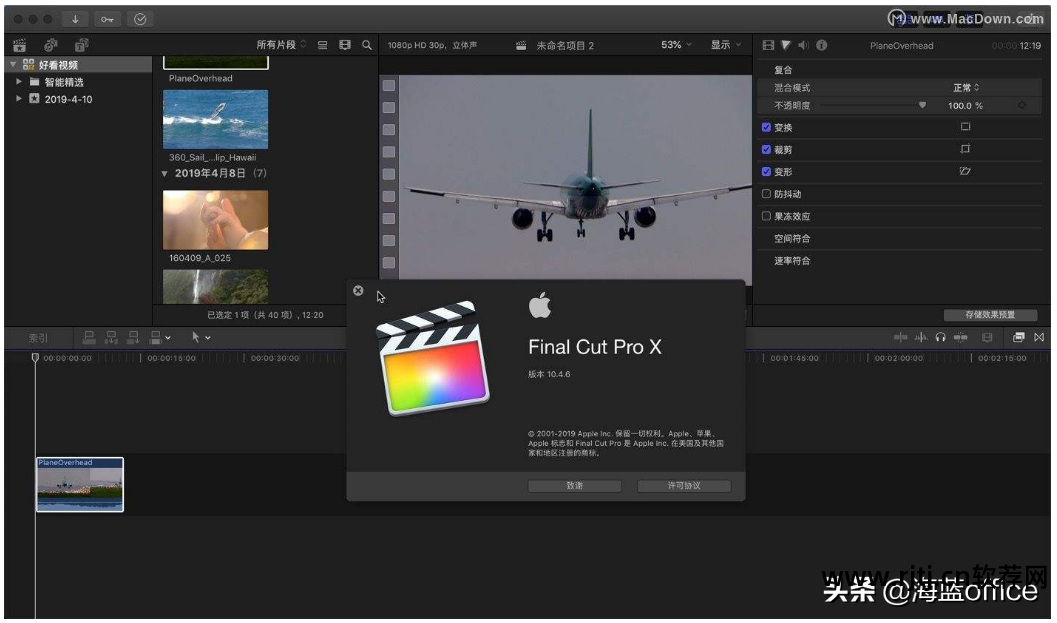Toggle the filmstrip clip appearance icon
The image size is (1057, 623).
(x=345, y=45)
